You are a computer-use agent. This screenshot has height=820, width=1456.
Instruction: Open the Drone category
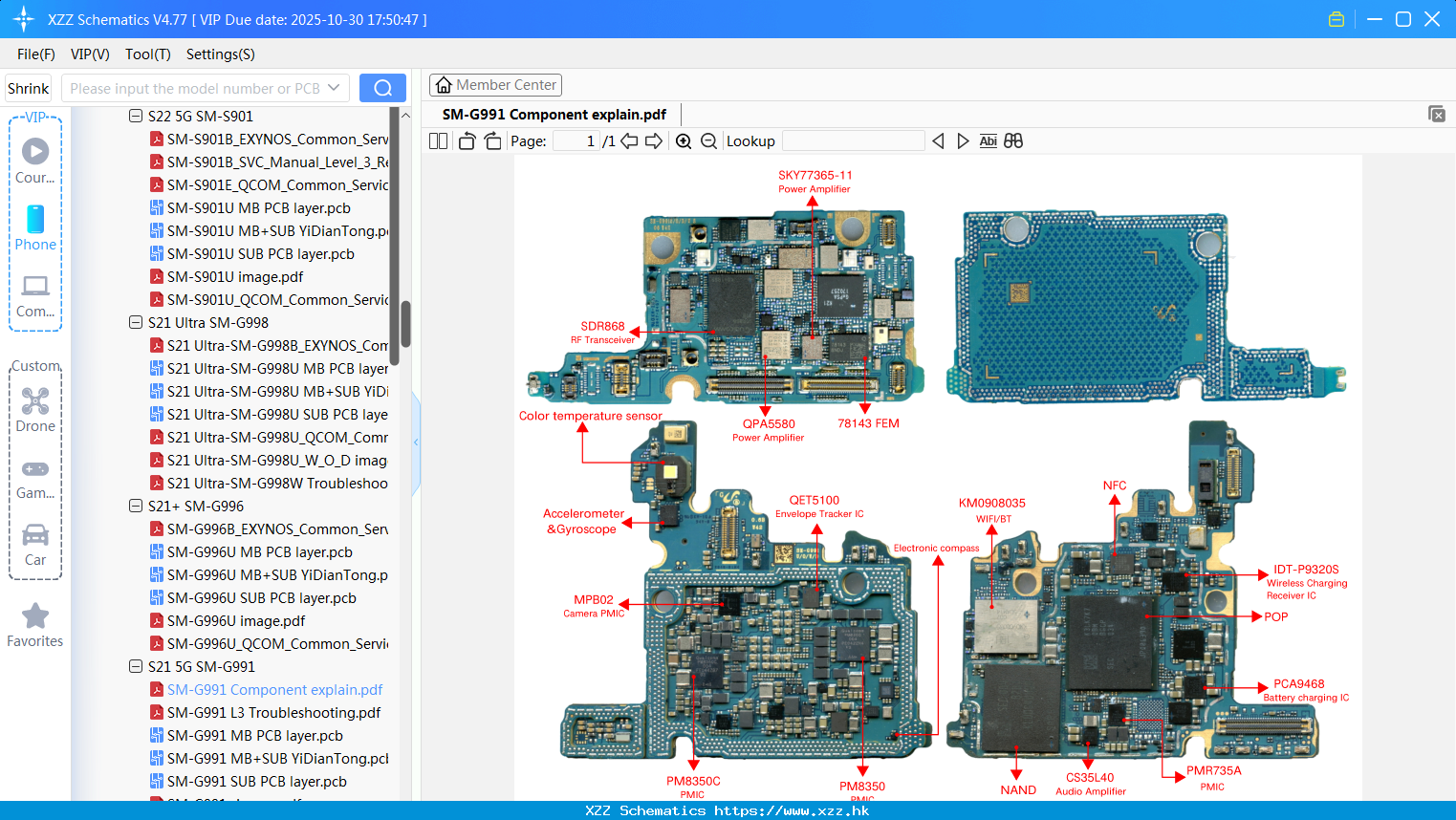(35, 410)
